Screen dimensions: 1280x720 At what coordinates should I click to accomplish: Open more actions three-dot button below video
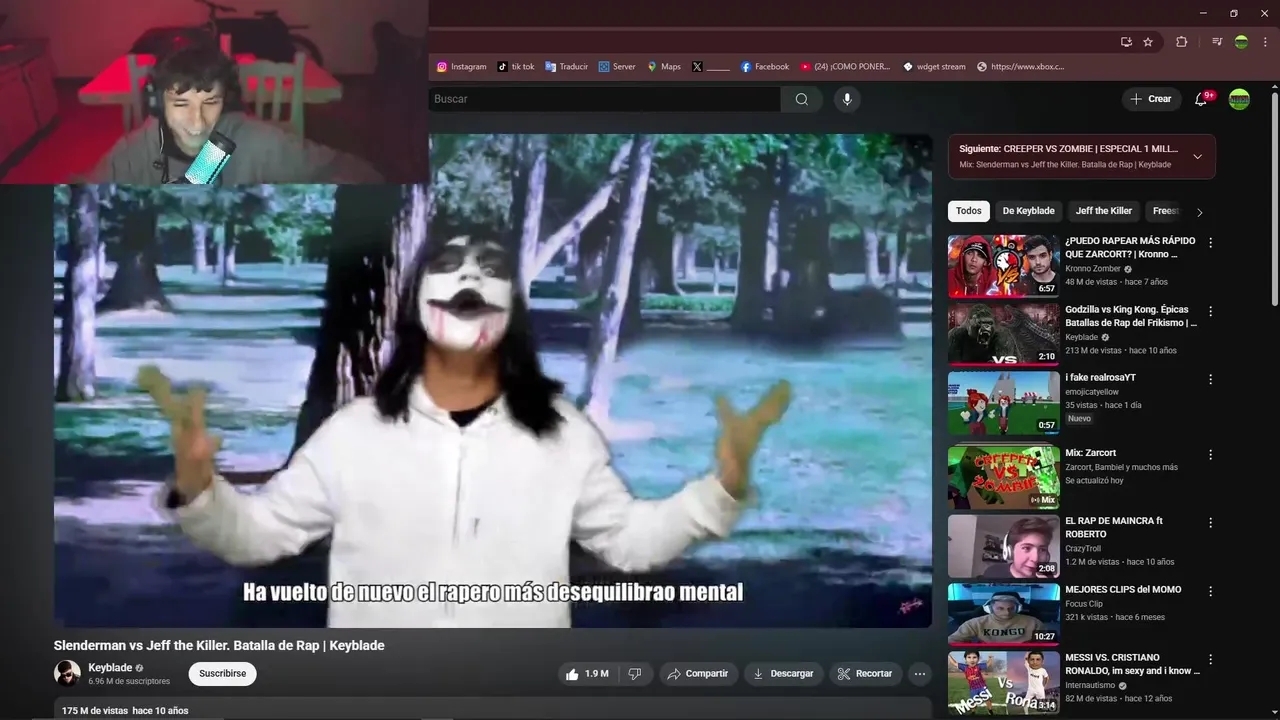(920, 674)
